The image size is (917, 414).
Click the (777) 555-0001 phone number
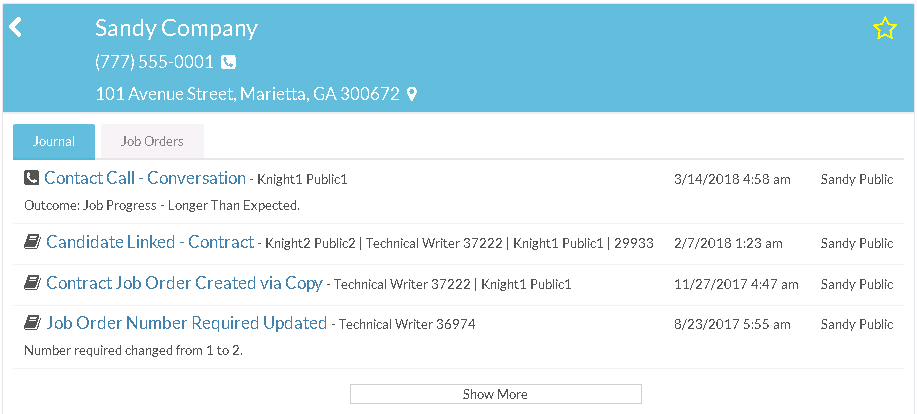point(154,62)
